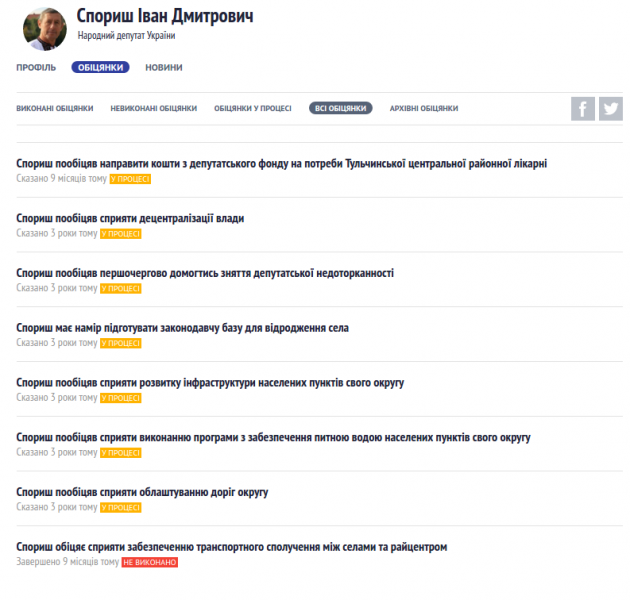The image size is (630, 600).
Task: Open promise about облаштуванню доріг округу
Action: tap(142, 493)
